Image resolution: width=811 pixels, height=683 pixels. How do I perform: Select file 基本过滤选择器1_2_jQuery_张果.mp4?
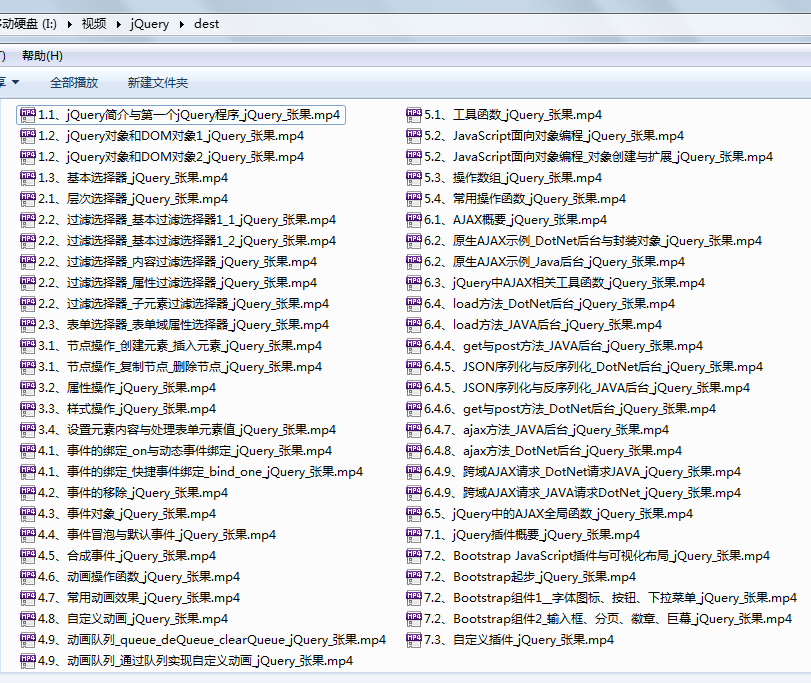(178, 241)
